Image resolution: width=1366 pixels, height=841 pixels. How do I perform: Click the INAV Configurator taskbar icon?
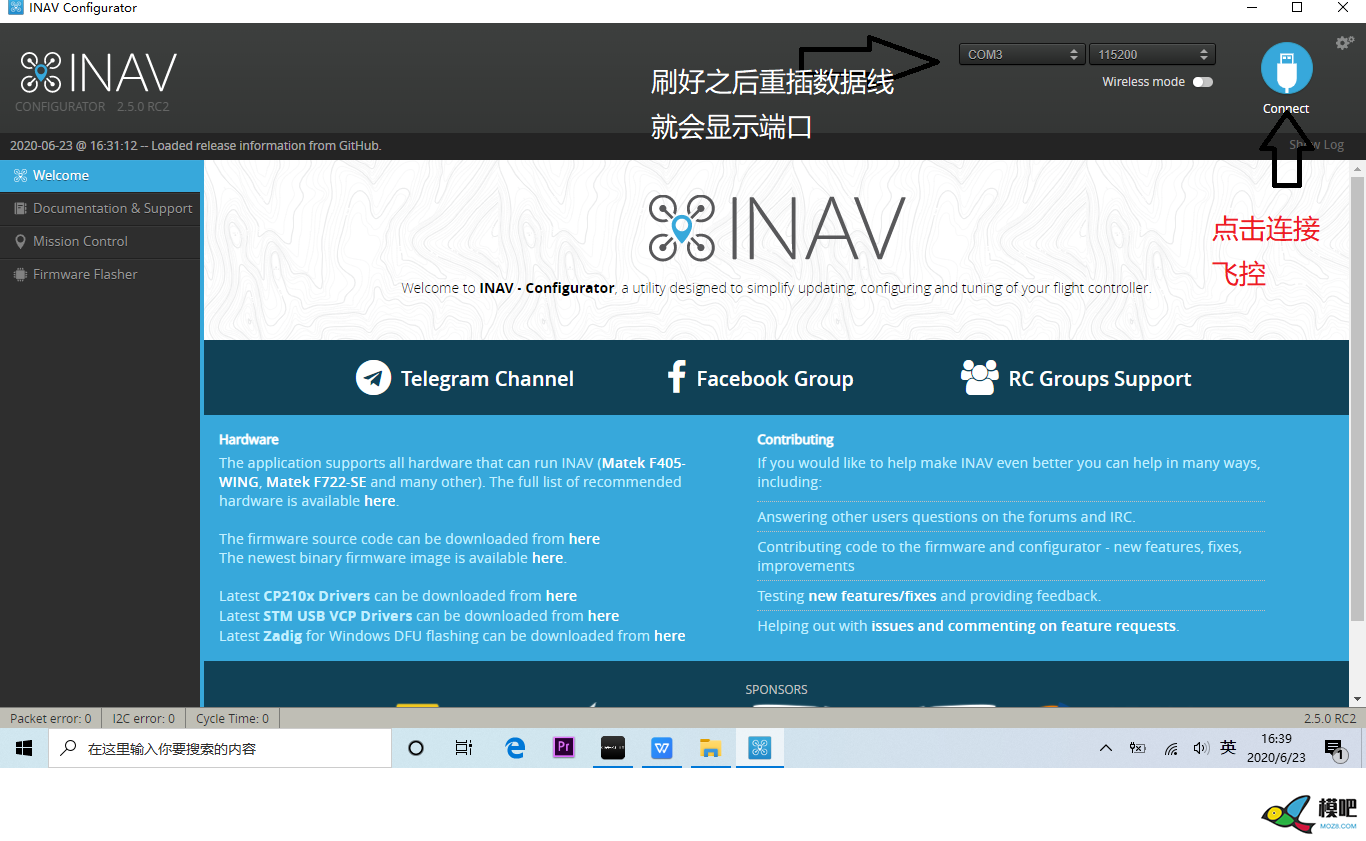click(760, 748)
